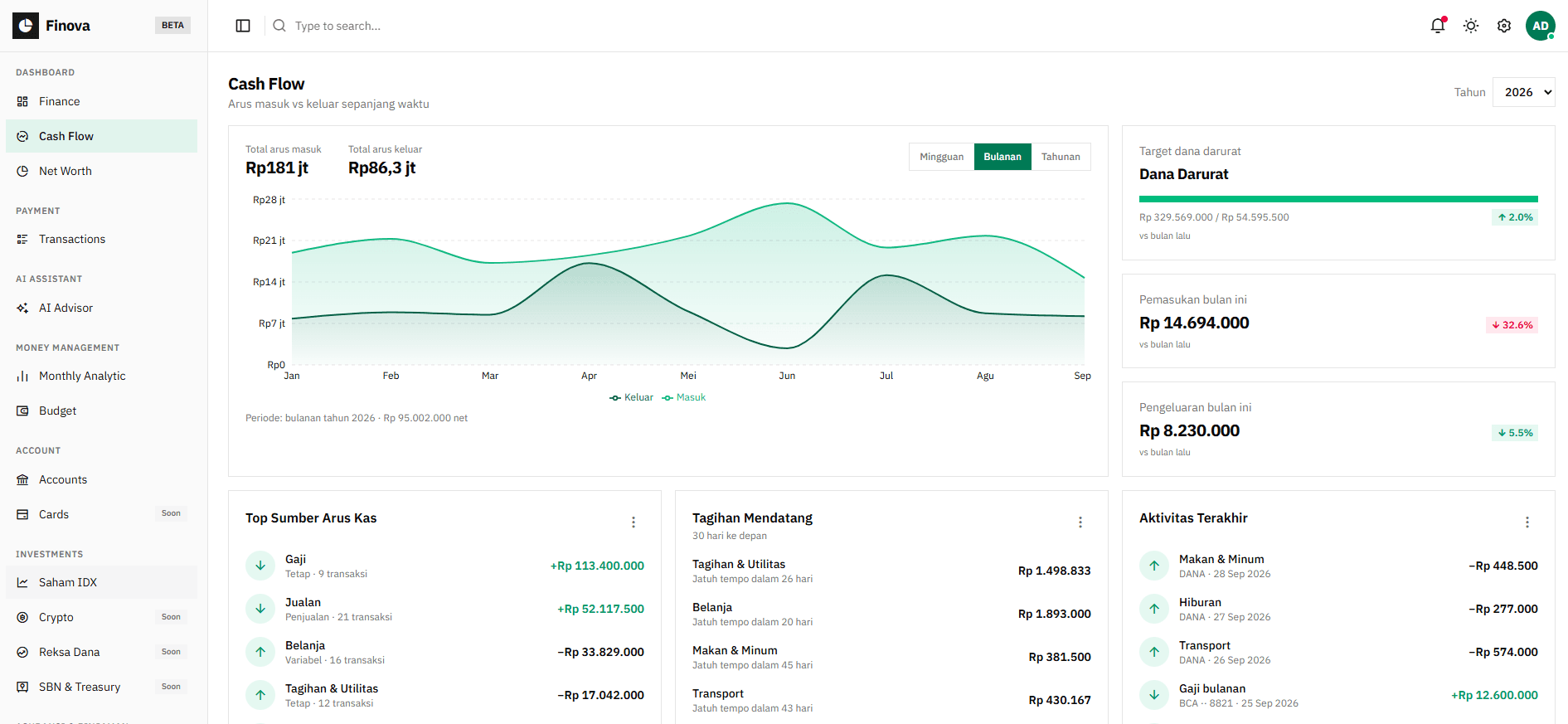Click the BETA badge

[x=172, y=26]
